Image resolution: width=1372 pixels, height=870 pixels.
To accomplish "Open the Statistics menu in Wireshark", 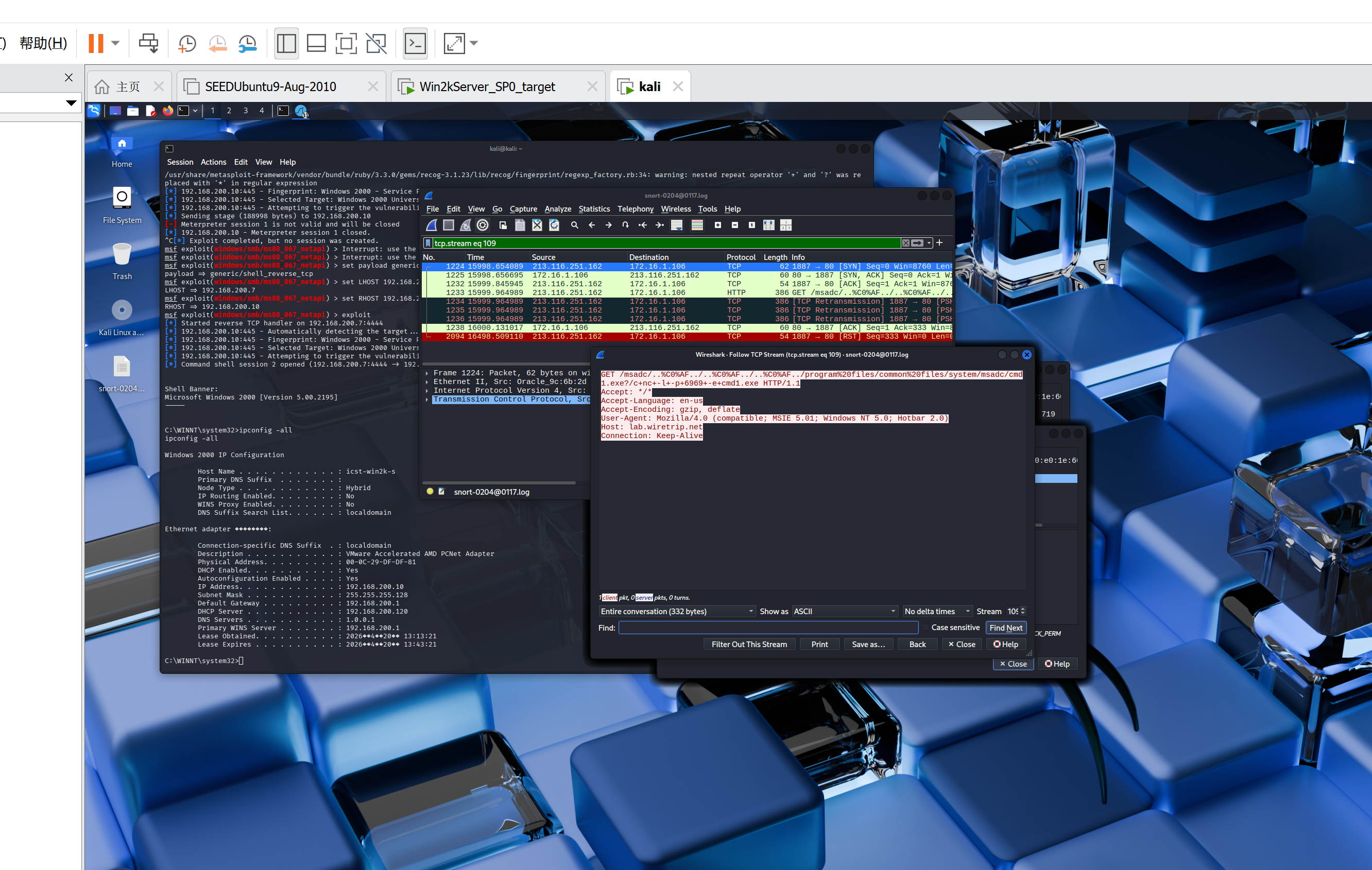I will 594,209.
